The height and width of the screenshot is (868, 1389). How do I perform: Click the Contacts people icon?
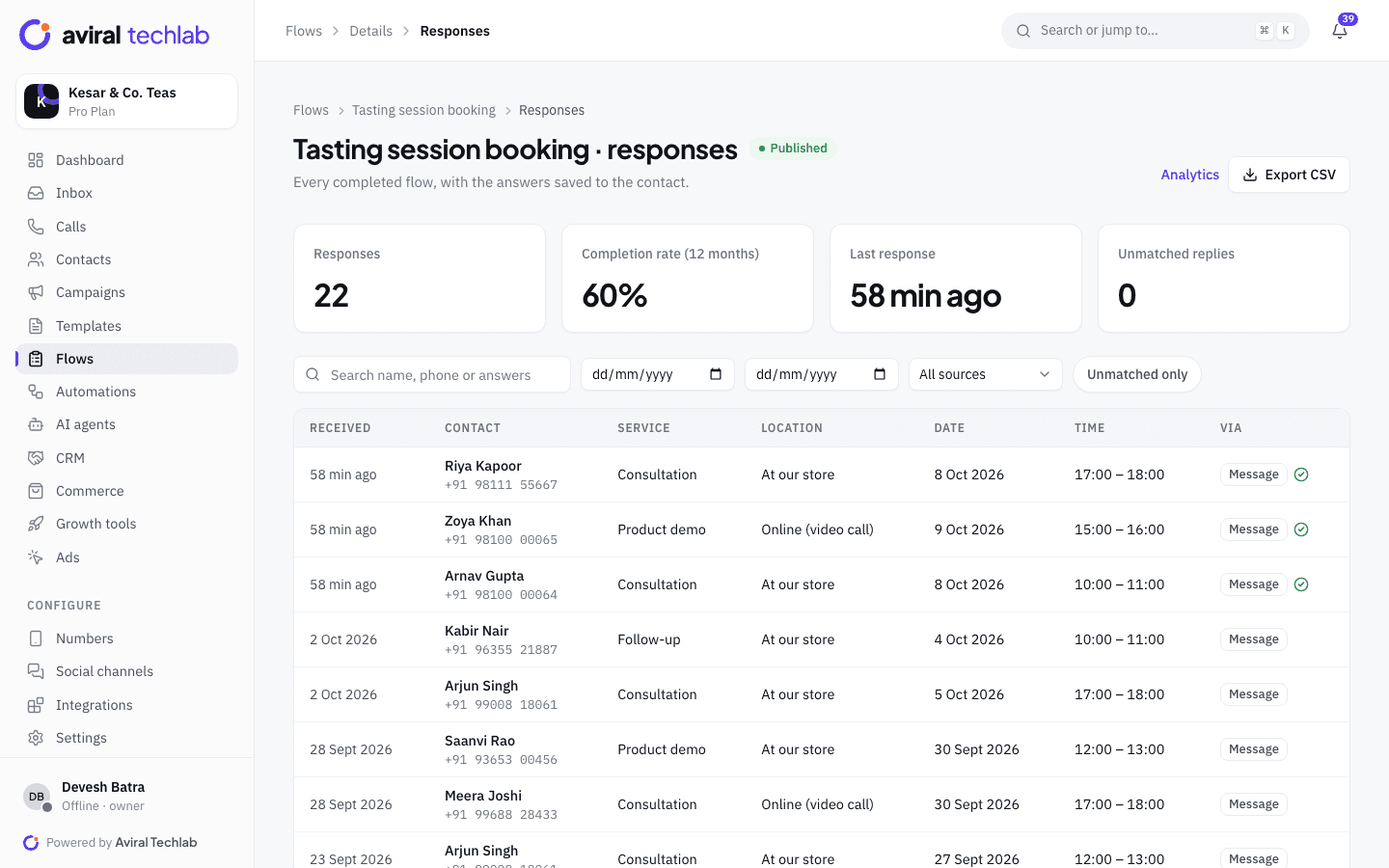[x=36, y=259]
